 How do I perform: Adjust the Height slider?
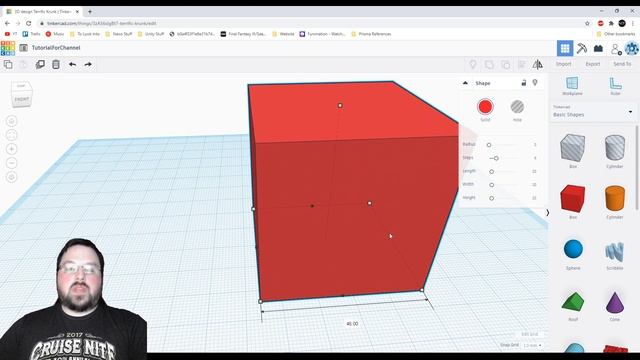tap(491, 198)
